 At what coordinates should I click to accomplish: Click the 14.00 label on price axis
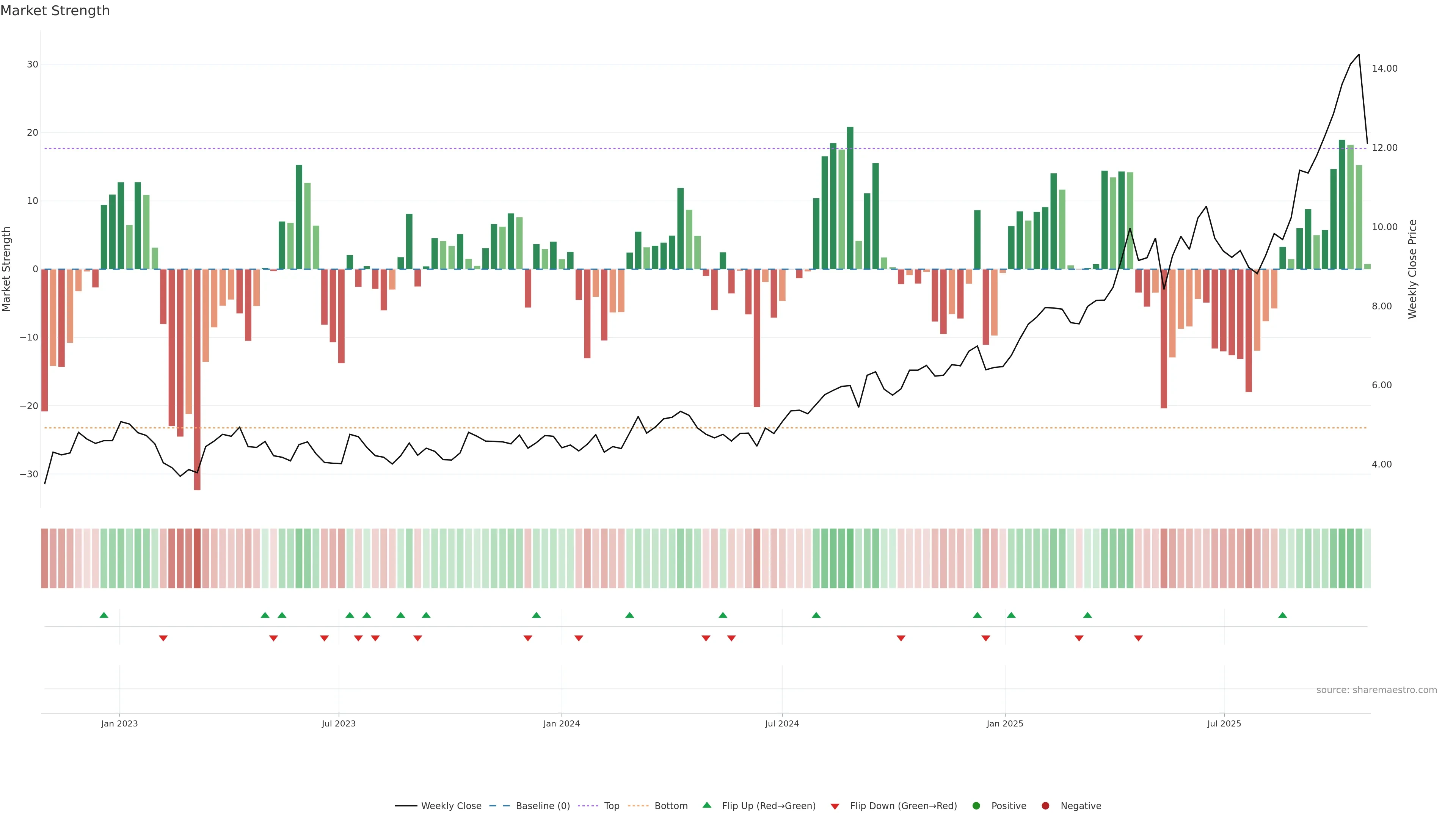[1384, 68]
